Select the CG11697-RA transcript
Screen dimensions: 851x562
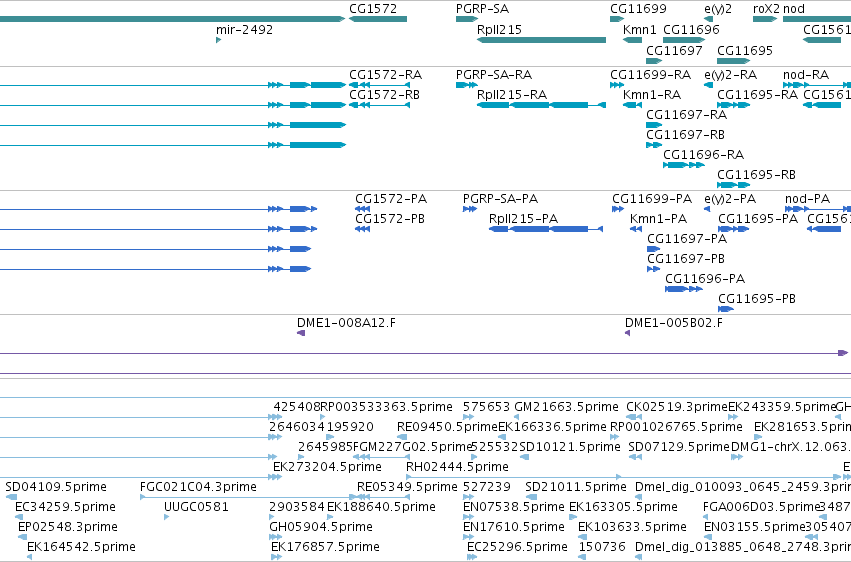pyautogui.click(x=654, y=125)
